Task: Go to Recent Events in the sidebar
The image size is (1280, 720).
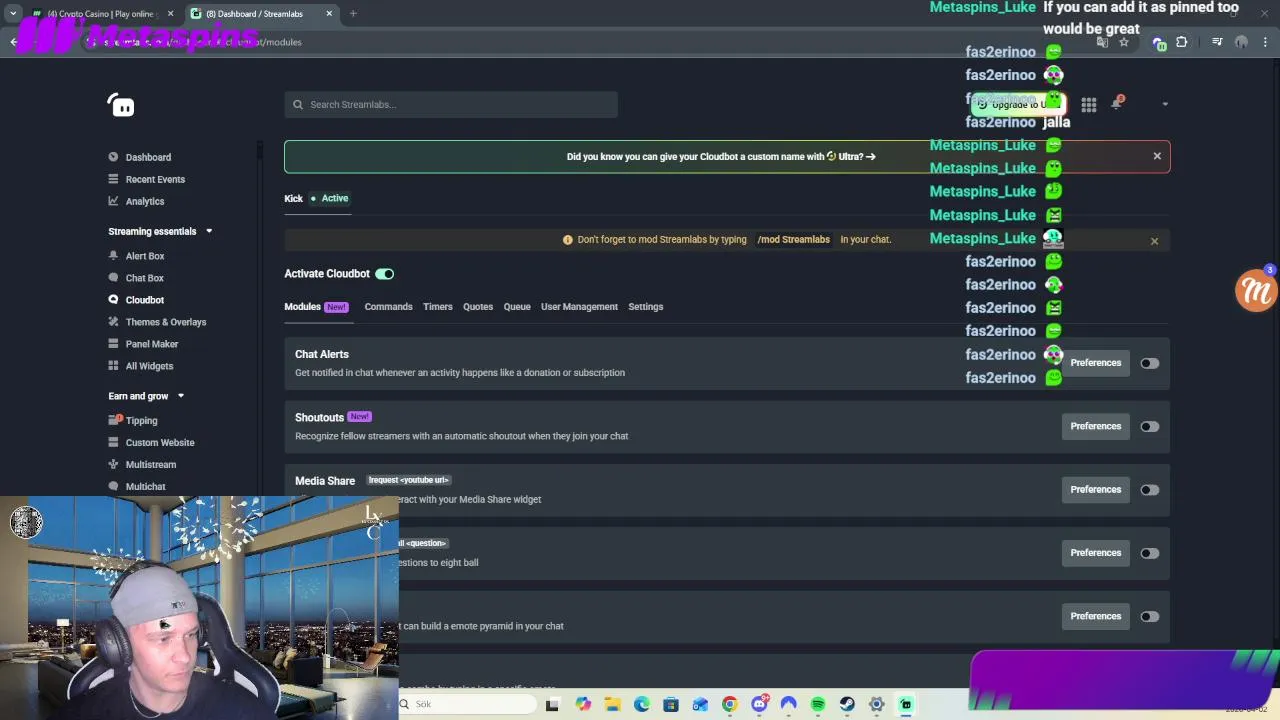Action: coord(155,179)
